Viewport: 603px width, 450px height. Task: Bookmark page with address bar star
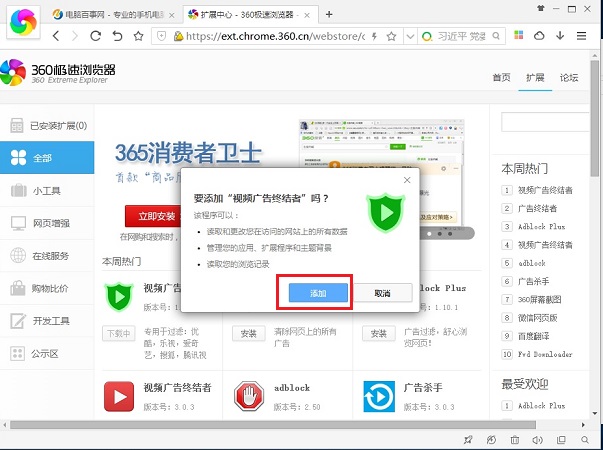tap(391, 36)
